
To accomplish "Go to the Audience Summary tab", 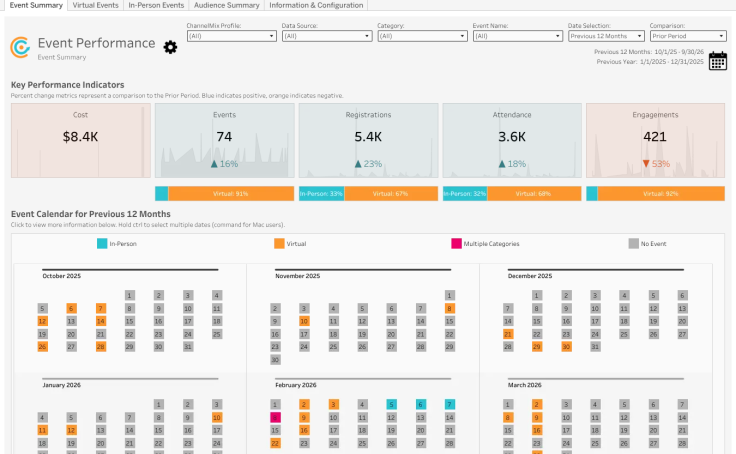I will coord(226,5).
